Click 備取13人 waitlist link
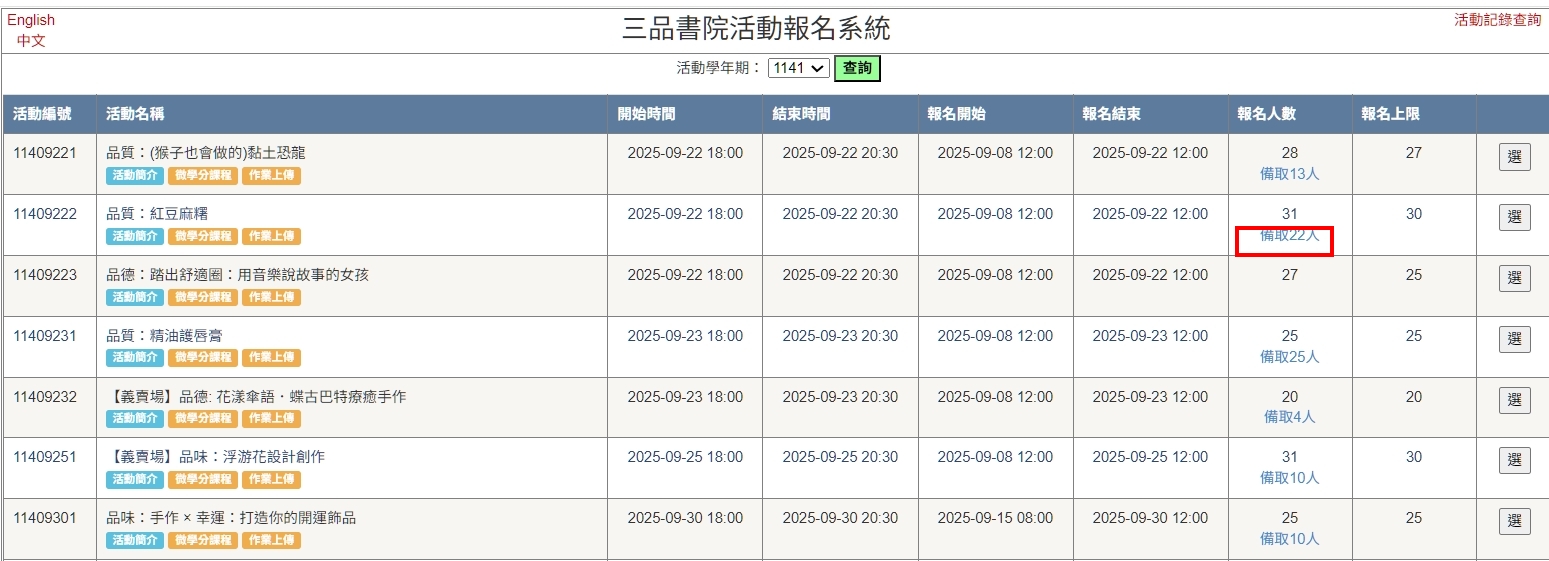This screenshot has height=561, width=1549. (x=1289, y=174)
